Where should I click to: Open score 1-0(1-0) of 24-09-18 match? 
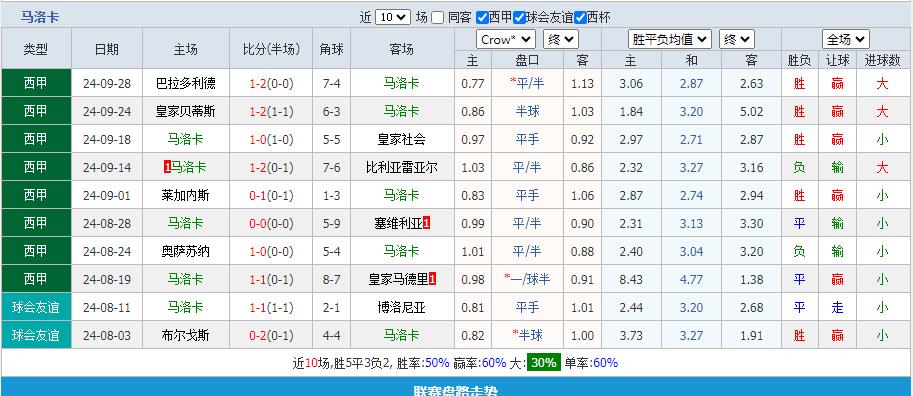(x=272, y=139)
